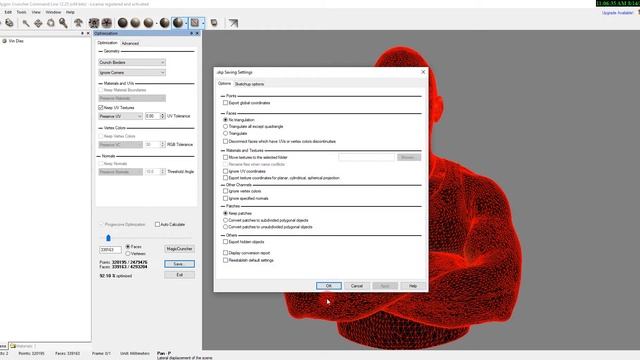
Task: Click highlighted sphere icon beside wireframe icon
Action: tap(178, 23)
